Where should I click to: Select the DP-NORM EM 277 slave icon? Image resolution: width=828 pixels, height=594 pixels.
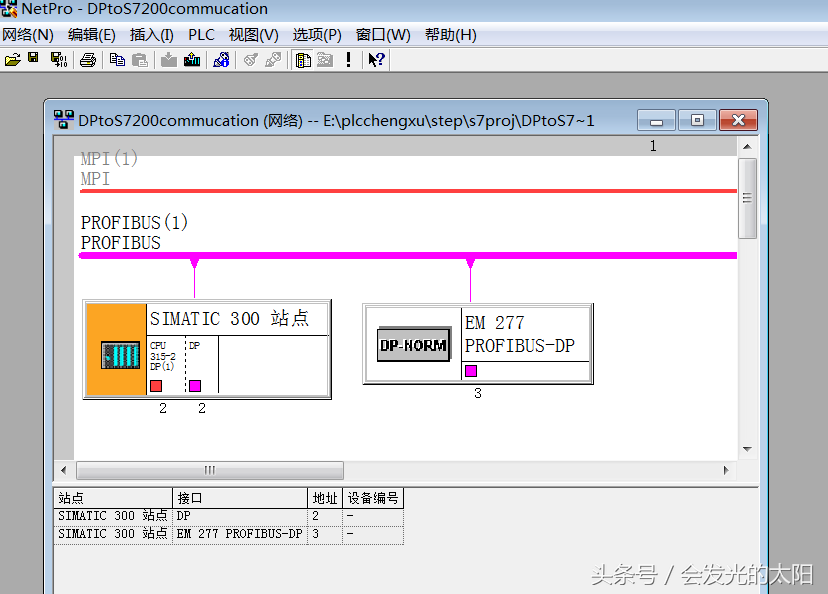click(413, 346)
